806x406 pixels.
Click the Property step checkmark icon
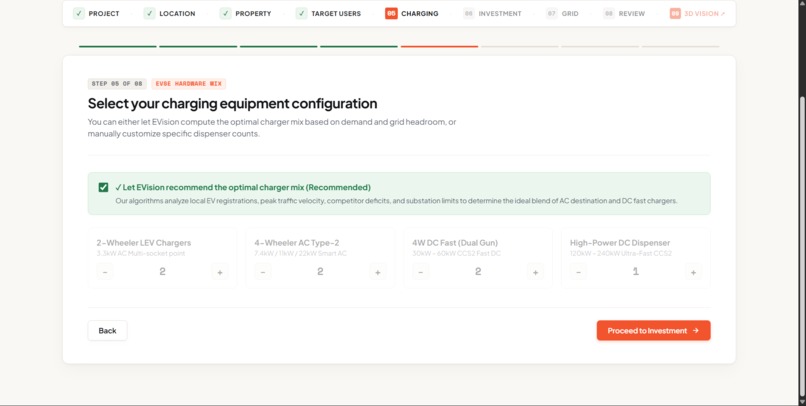click(225, 13)
